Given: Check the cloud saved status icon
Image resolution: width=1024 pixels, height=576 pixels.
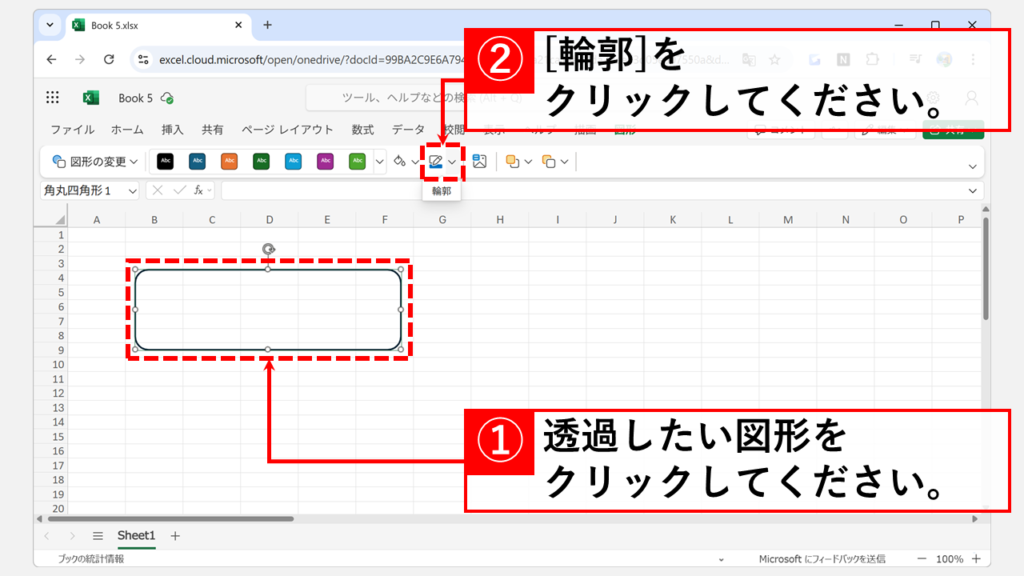Looking at the screenshot, I should [167, 98].
